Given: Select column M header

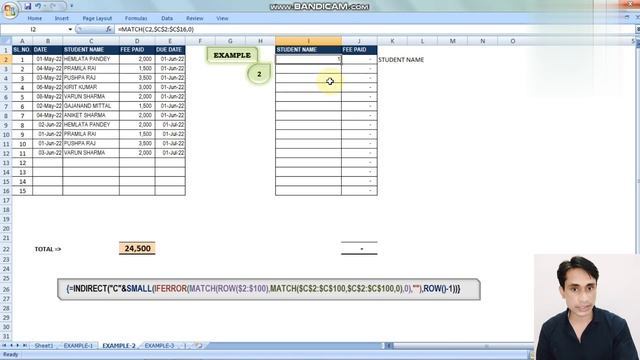Looking at the screenshot, I should click(x=452, y=41).
